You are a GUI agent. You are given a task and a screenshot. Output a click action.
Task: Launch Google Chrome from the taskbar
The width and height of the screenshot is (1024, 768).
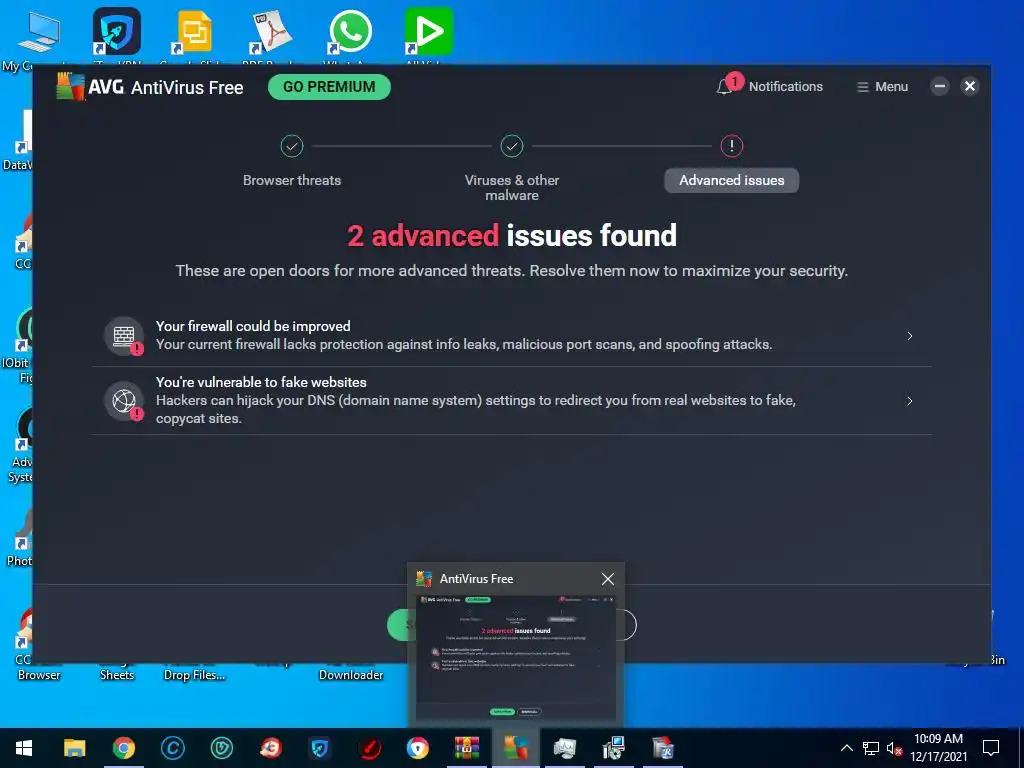(x=123, y=748)
